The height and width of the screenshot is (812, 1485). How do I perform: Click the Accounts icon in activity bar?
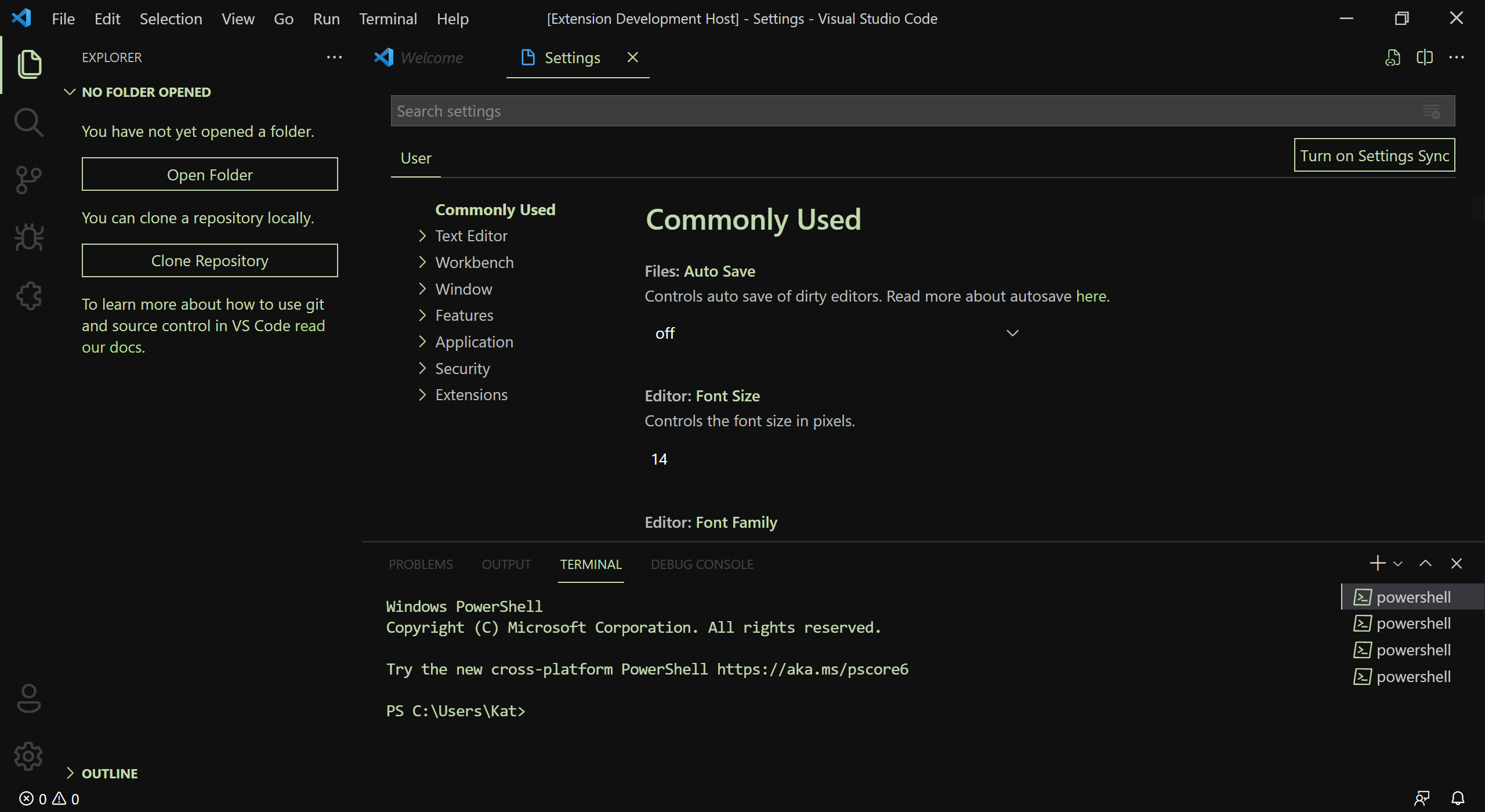pos(28,698)
